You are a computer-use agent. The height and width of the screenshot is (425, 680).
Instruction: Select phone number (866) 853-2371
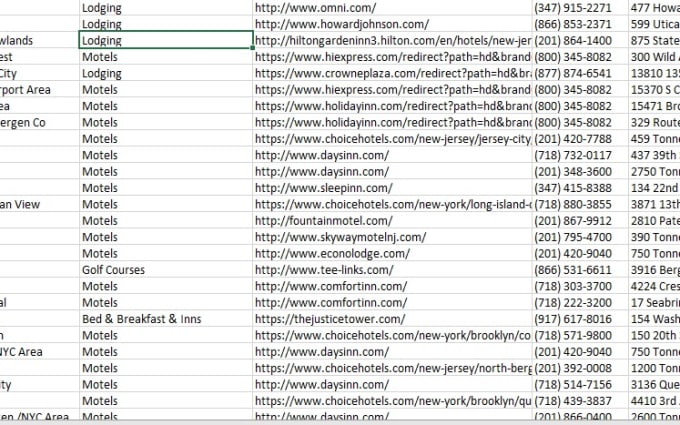pos(580,24)
